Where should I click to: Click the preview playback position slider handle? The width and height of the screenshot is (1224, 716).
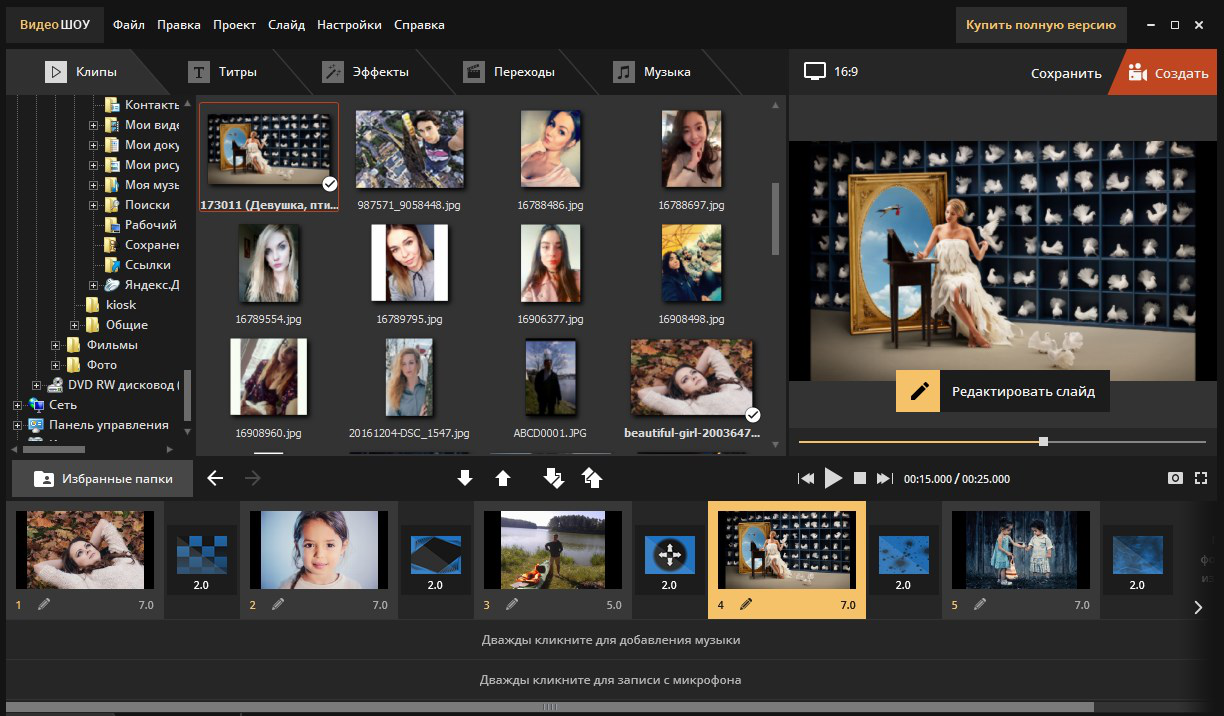pyautogui.click(x=1043, y=441)
